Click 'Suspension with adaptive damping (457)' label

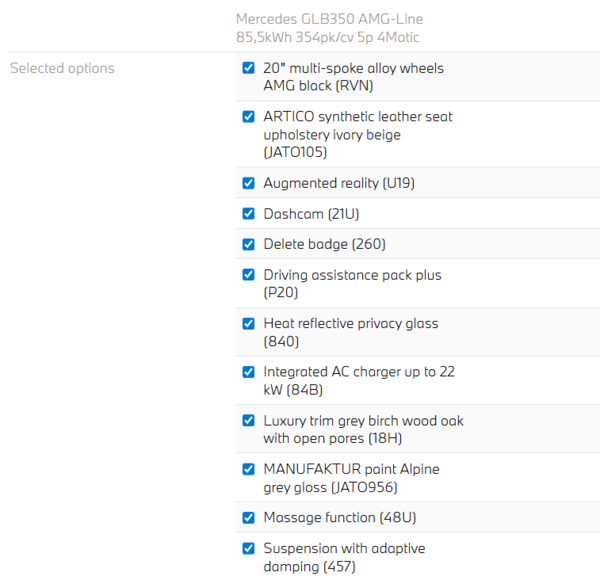344,557
